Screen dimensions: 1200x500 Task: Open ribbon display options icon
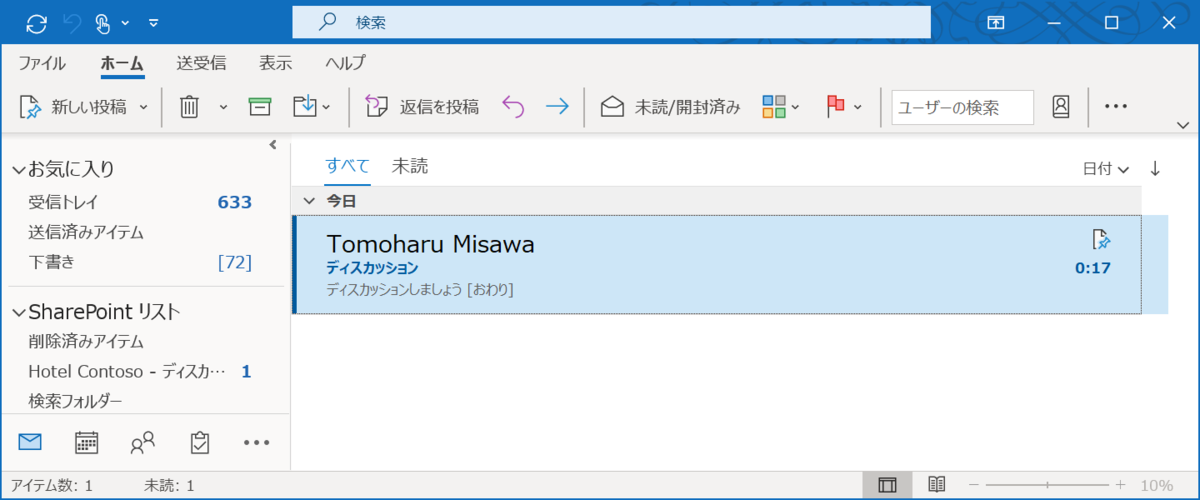[x=995, y=22]
